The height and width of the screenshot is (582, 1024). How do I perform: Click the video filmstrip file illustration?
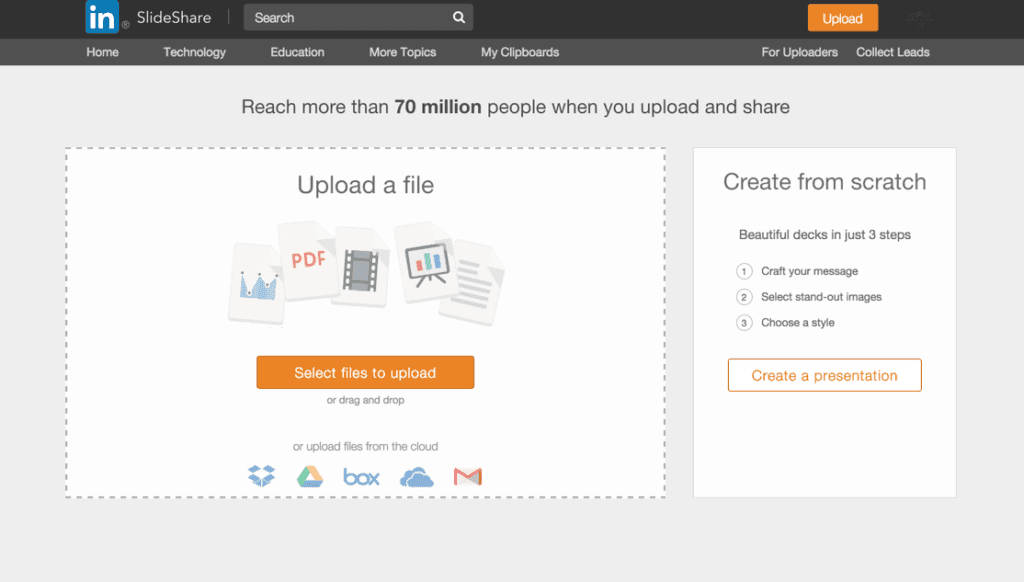click(x=361, y=268)
